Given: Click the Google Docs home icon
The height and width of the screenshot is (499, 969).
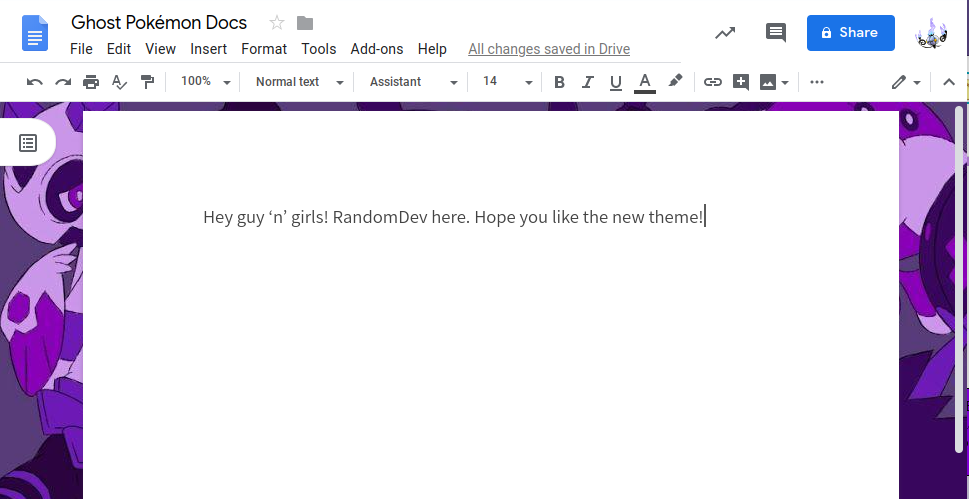Looking at the screenshot, I should 35,33.
